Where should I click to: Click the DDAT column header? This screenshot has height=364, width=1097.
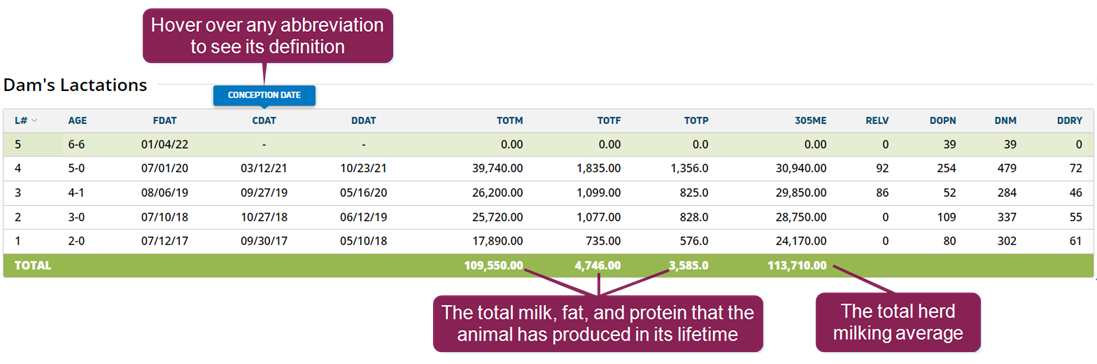(364, 120)
